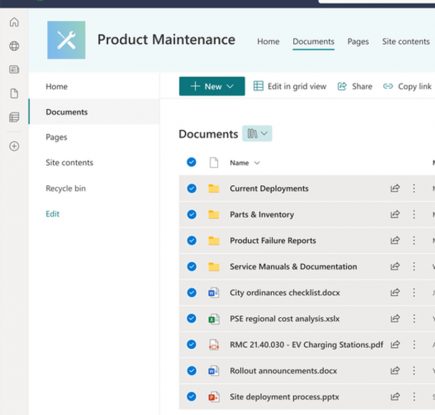The height and width of the screenshot is (415, 435).
Task: Open the Current Deployments folder name
Action: tap(269, 189)
